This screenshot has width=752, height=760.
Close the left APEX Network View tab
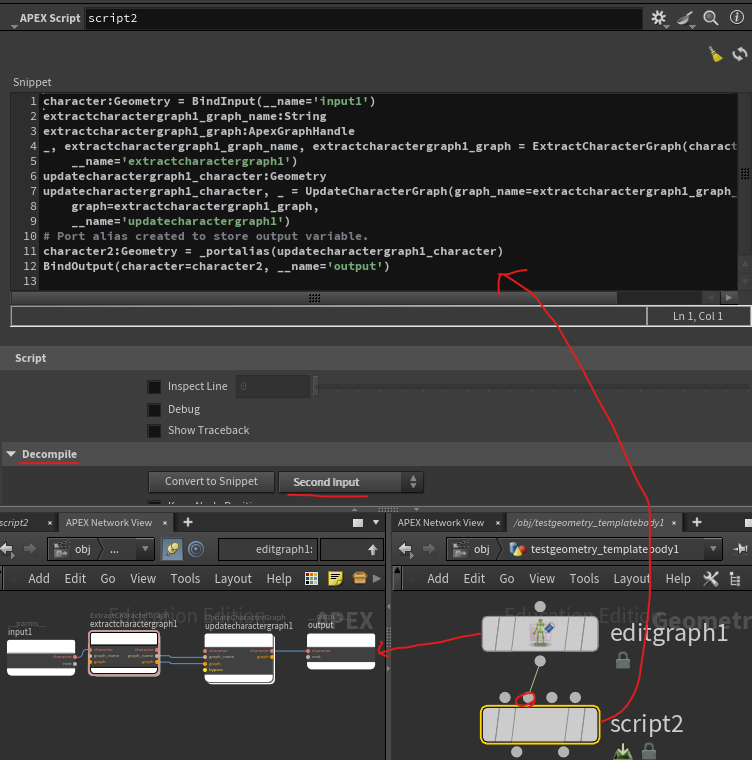[165, 523]
